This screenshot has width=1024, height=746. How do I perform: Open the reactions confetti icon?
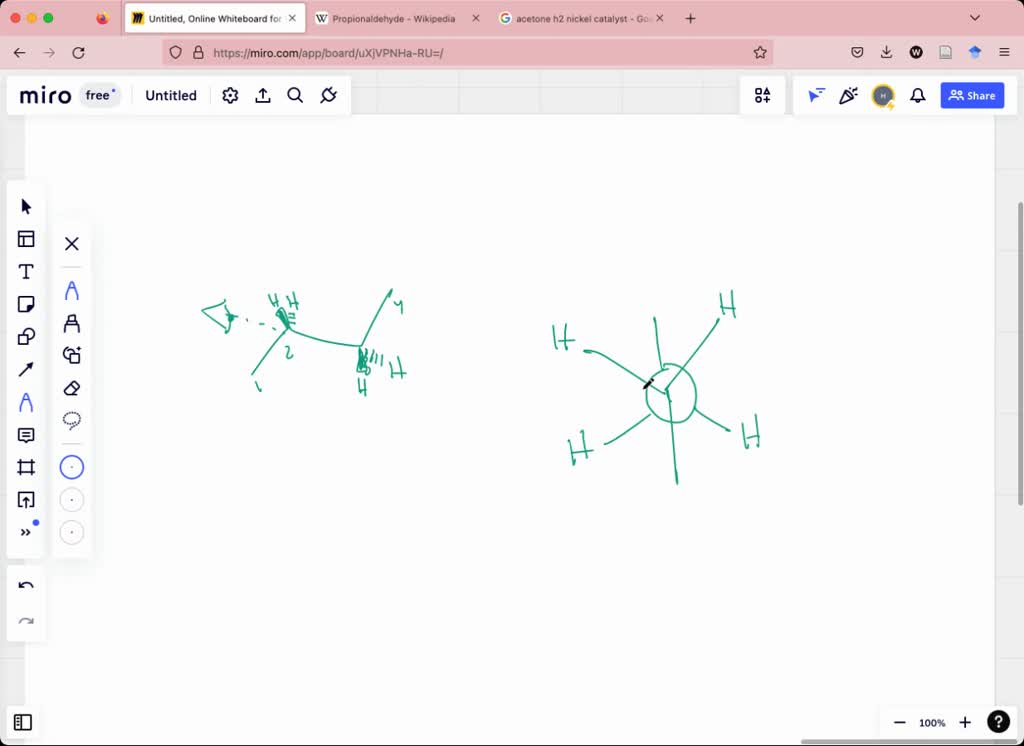pyautogui.click(x=849, y=95)
